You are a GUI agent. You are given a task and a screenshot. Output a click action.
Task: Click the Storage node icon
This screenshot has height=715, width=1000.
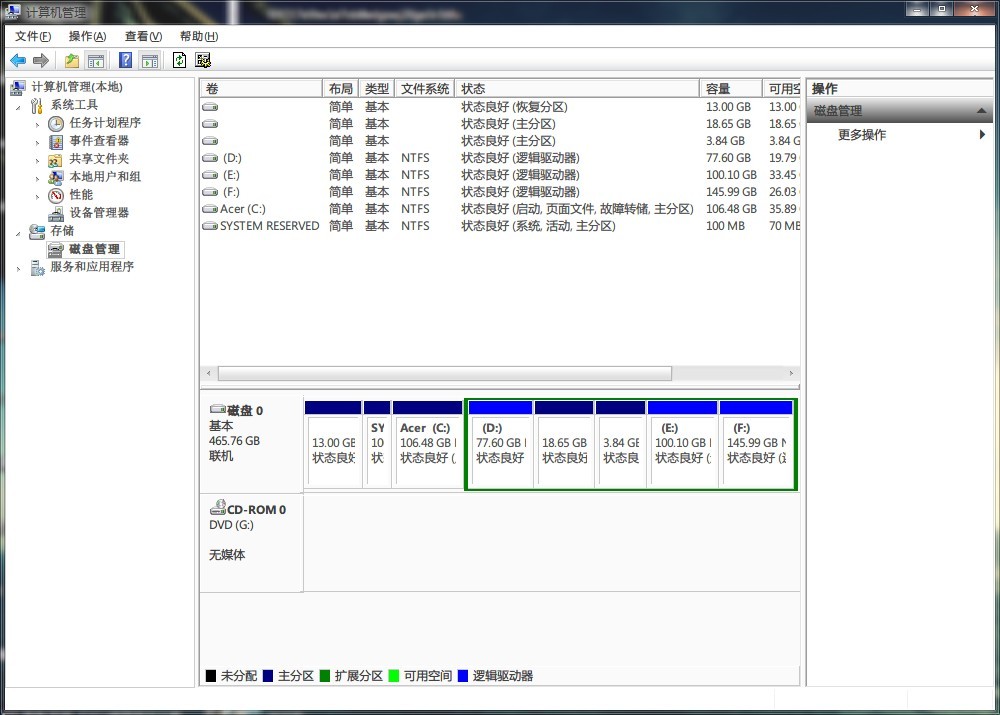click(x=37, y=232)
